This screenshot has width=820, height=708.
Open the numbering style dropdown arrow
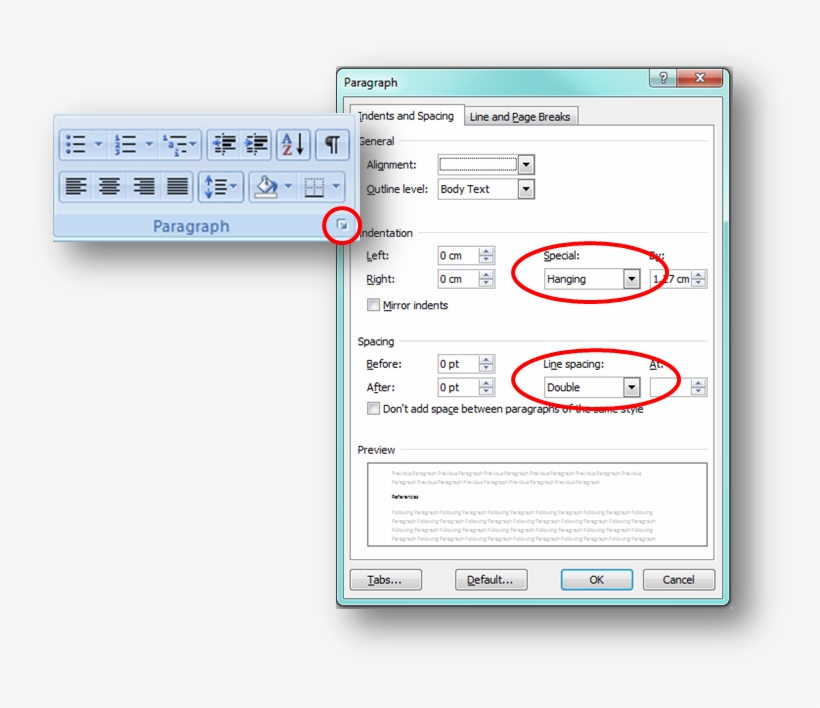(149, 144)
